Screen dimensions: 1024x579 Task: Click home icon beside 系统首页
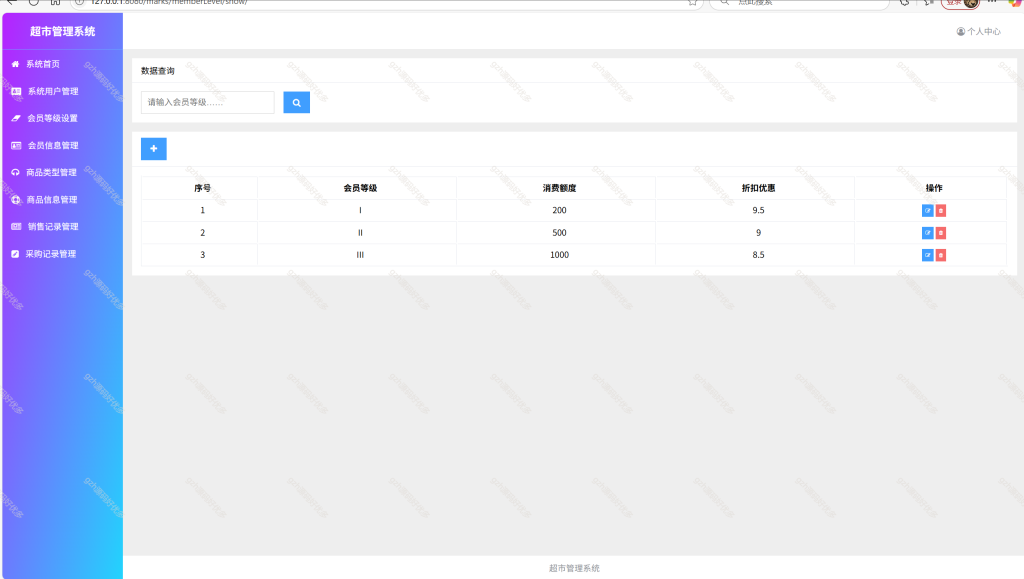click(16, 64)
